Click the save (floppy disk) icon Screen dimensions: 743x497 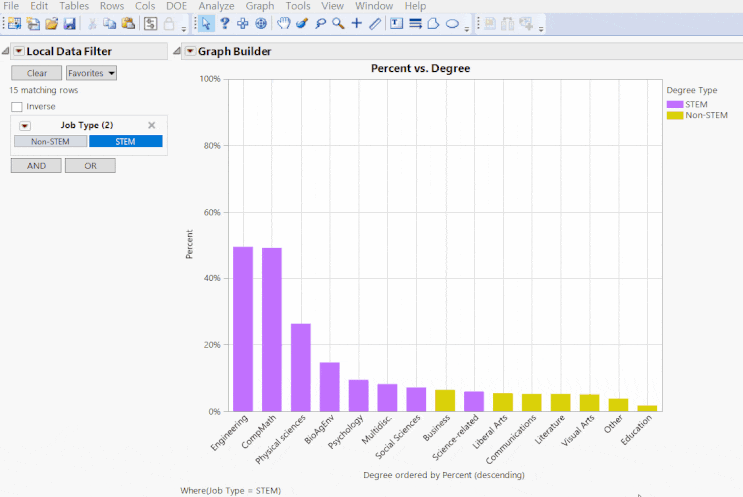tap(69, 23)
